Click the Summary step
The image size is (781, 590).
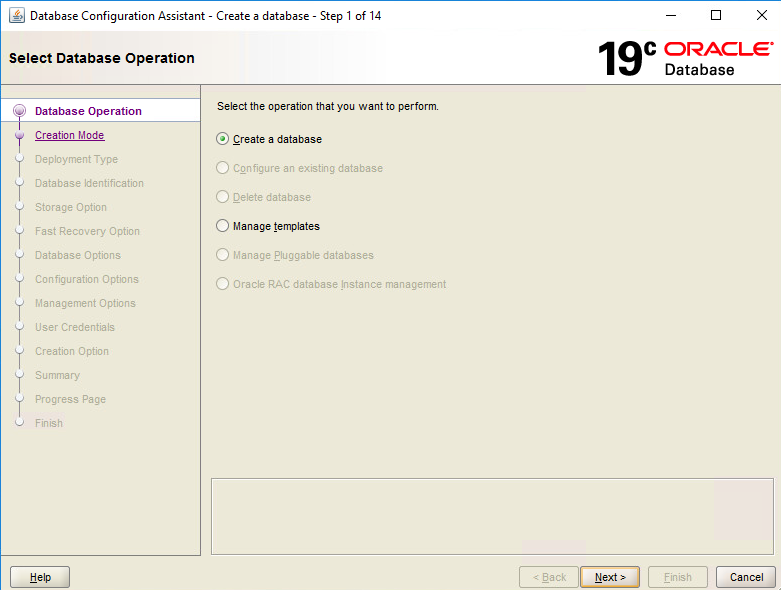point(57,375)
